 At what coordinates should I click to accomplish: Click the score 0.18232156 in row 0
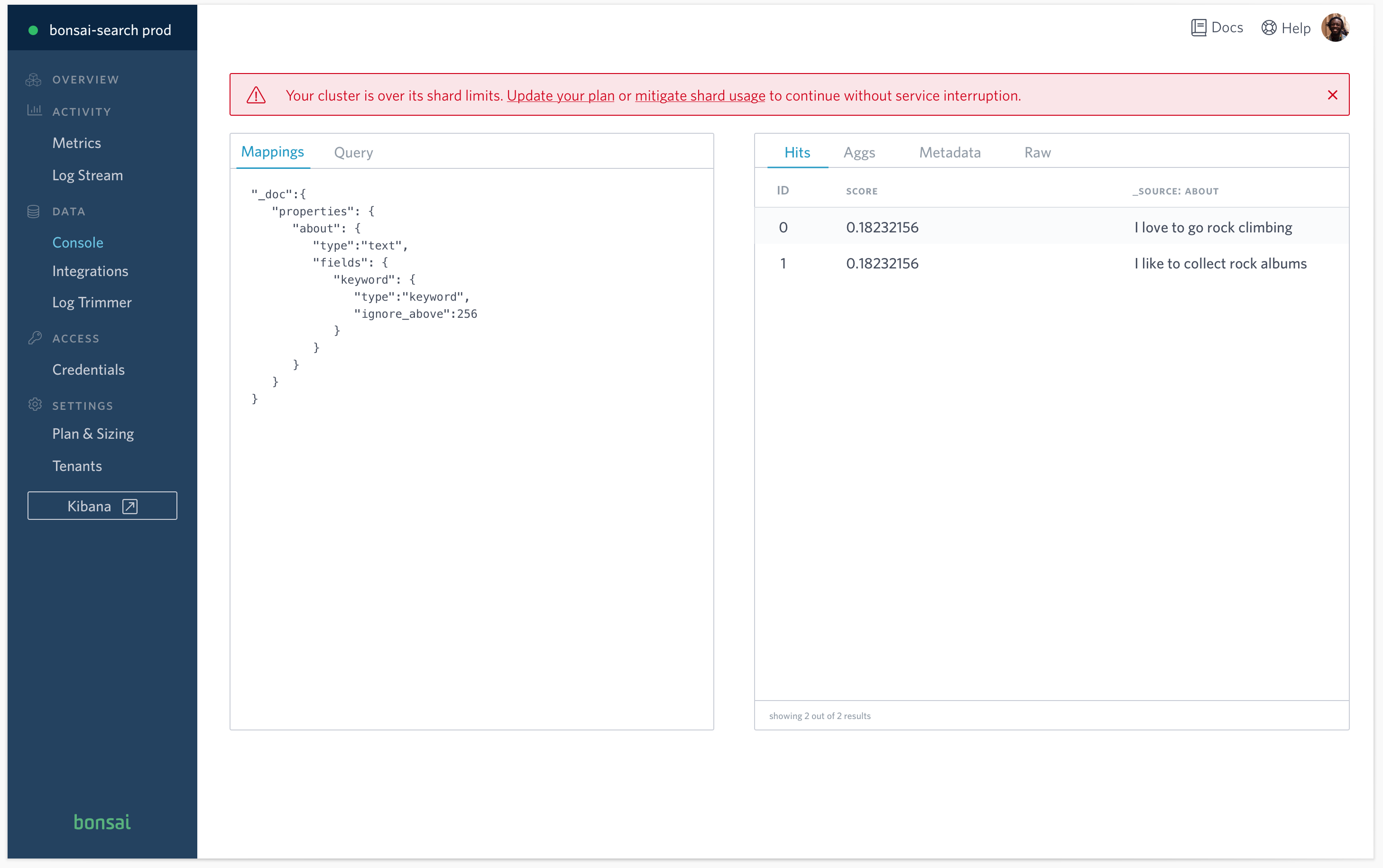pyautogui.click(x=882, y=227)
